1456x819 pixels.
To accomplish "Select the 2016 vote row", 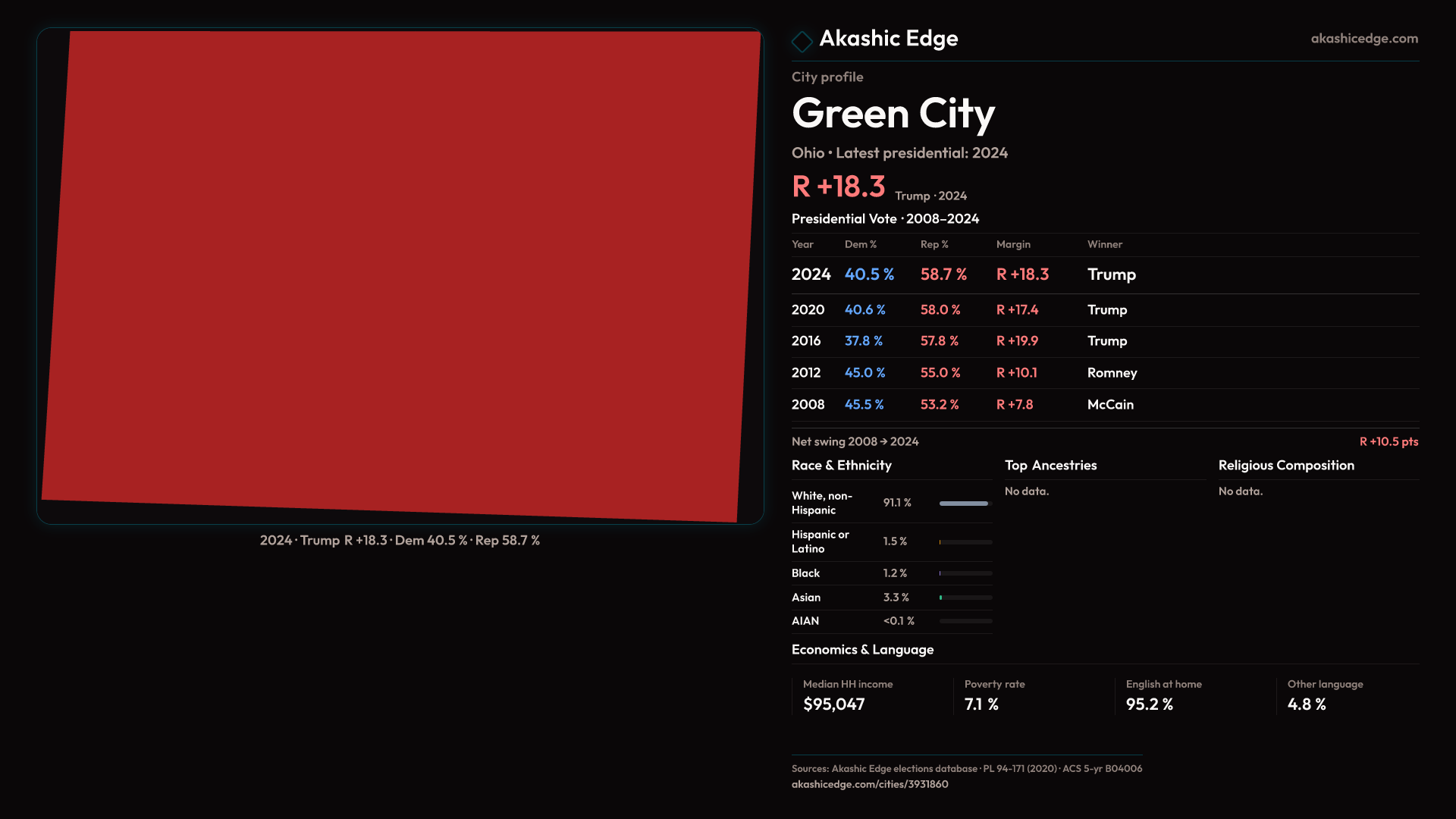I will [1104, 341].
